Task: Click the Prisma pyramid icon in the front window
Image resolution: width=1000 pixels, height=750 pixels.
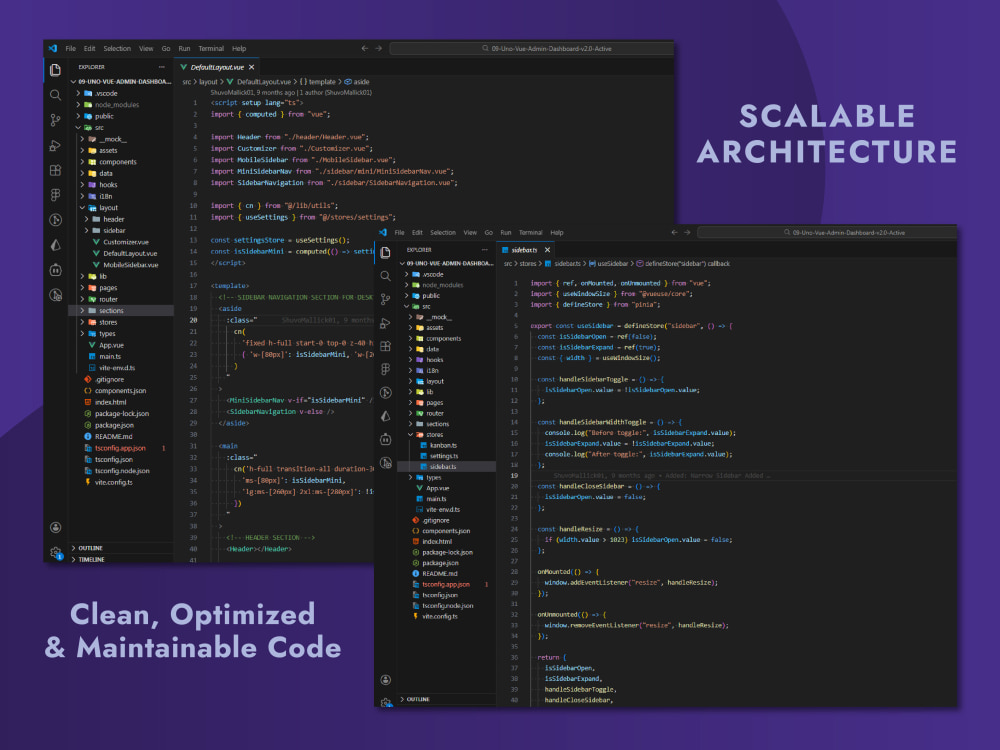Action: pos(385,416)
